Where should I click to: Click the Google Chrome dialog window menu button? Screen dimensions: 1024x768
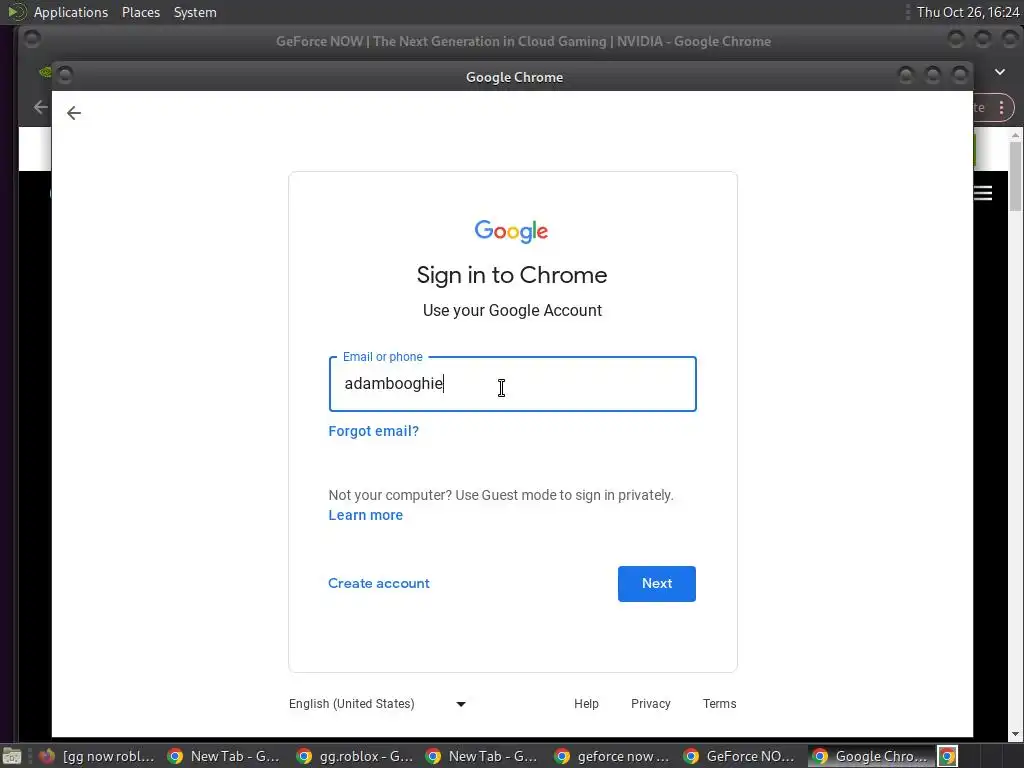pos(65,76)
